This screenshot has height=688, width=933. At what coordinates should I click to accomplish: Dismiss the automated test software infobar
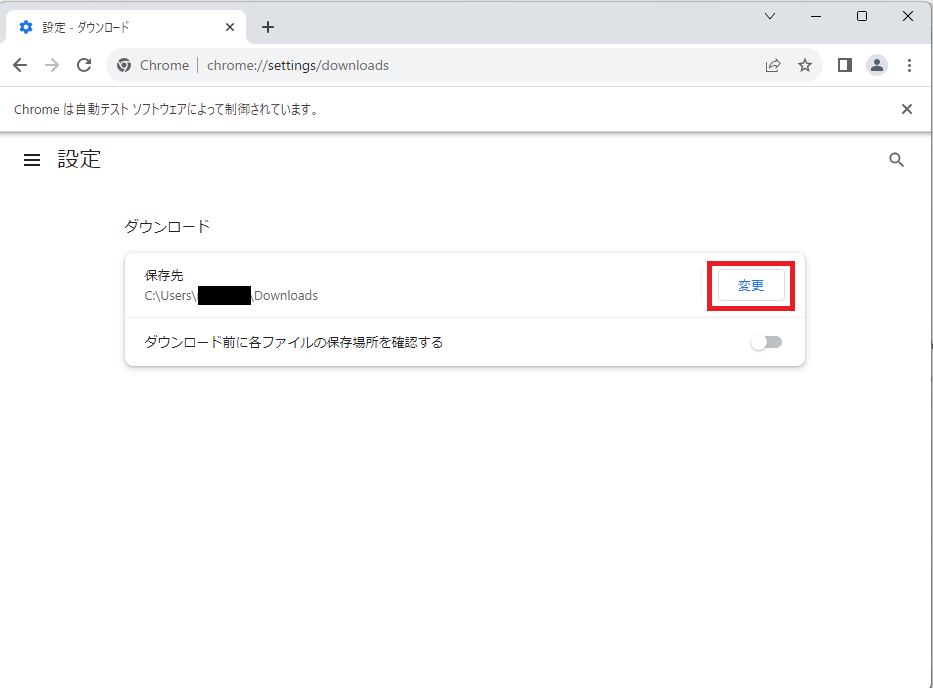(x=906, y=109)
